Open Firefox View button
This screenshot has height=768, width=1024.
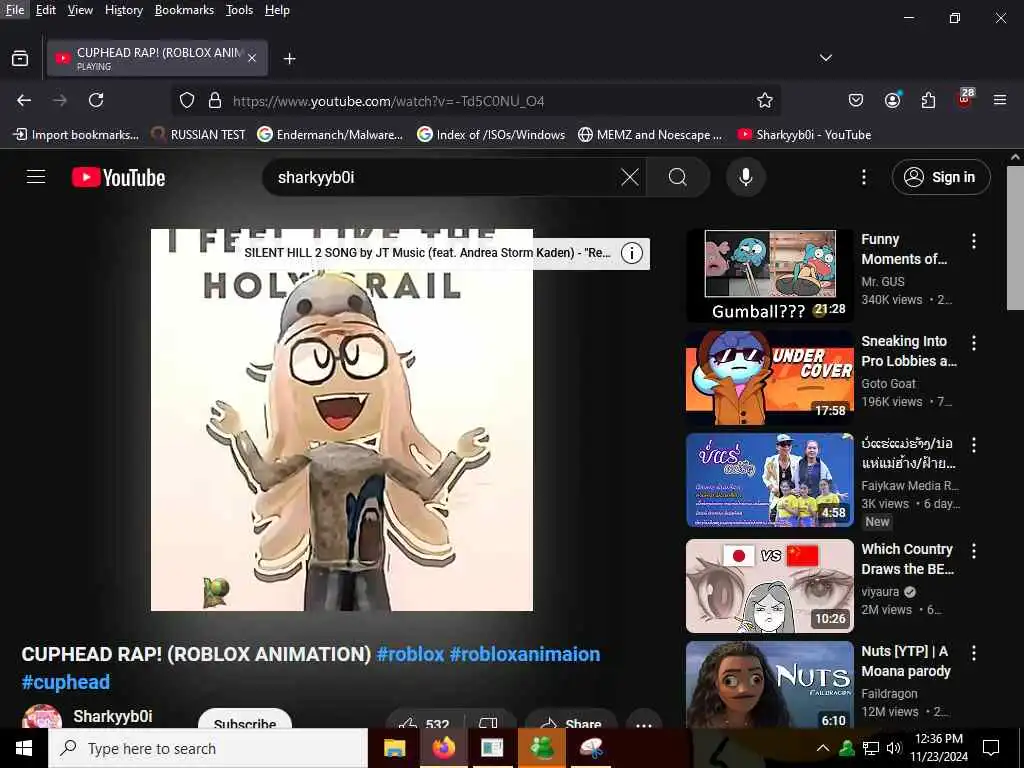[20, 59]
